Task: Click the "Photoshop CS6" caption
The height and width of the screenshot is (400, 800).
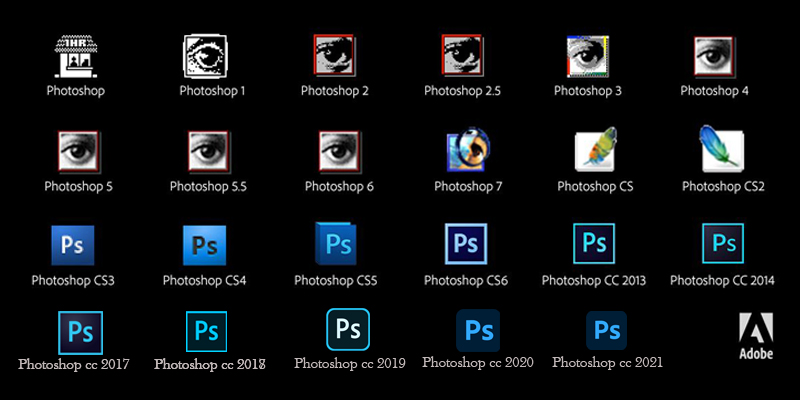Action: pyautogui.click(x=466, y=280)
